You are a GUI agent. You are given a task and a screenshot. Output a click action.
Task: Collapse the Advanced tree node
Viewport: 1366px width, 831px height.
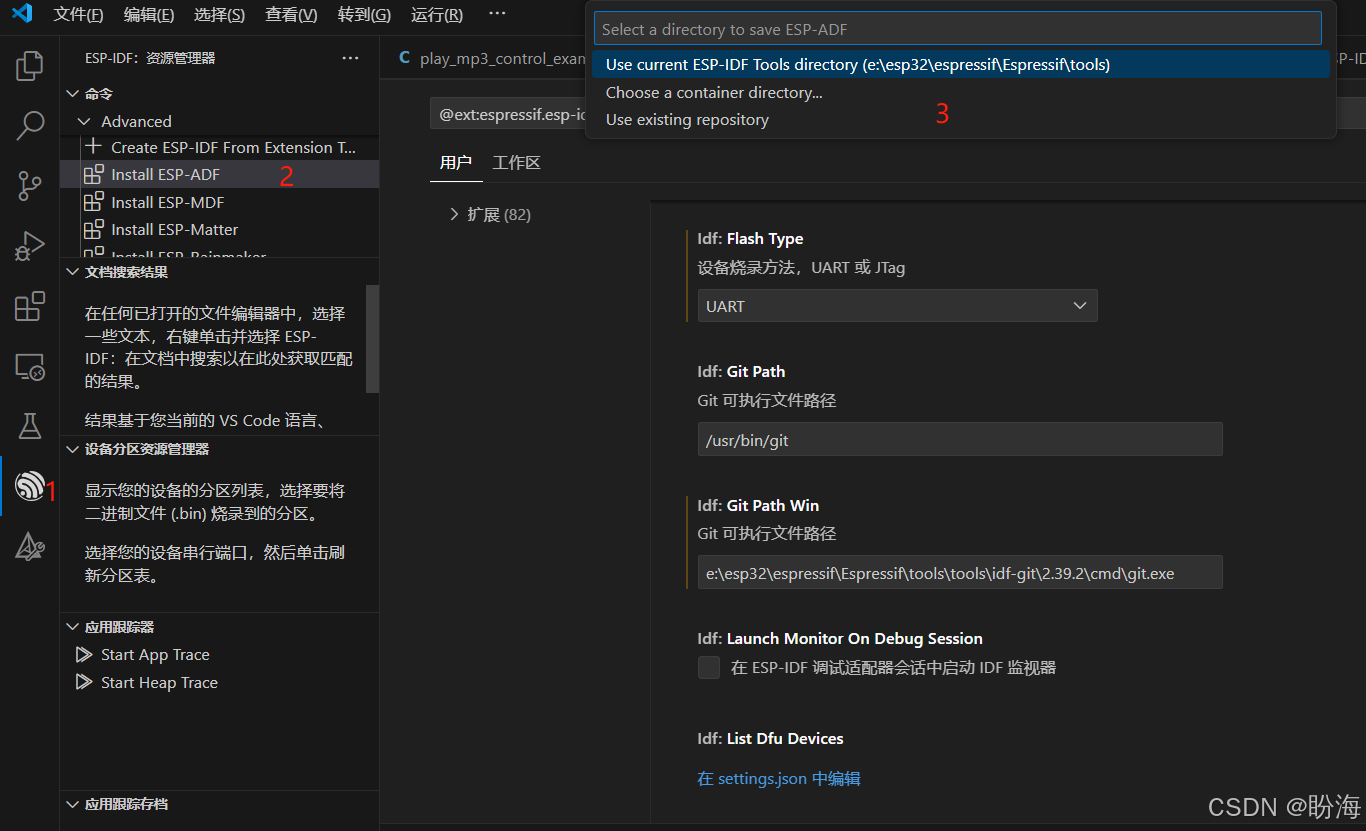(85, 121)
